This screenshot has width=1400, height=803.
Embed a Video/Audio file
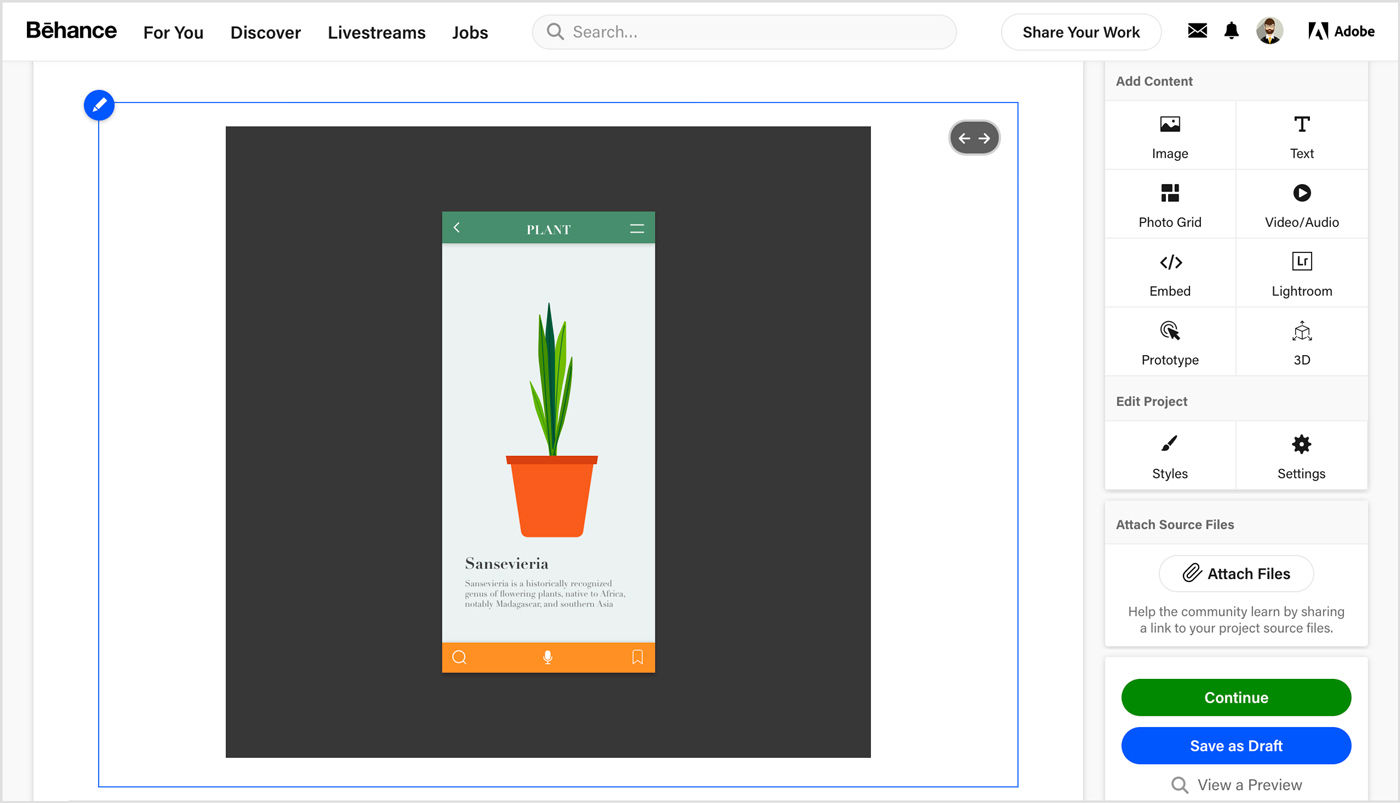(1301, 204)
